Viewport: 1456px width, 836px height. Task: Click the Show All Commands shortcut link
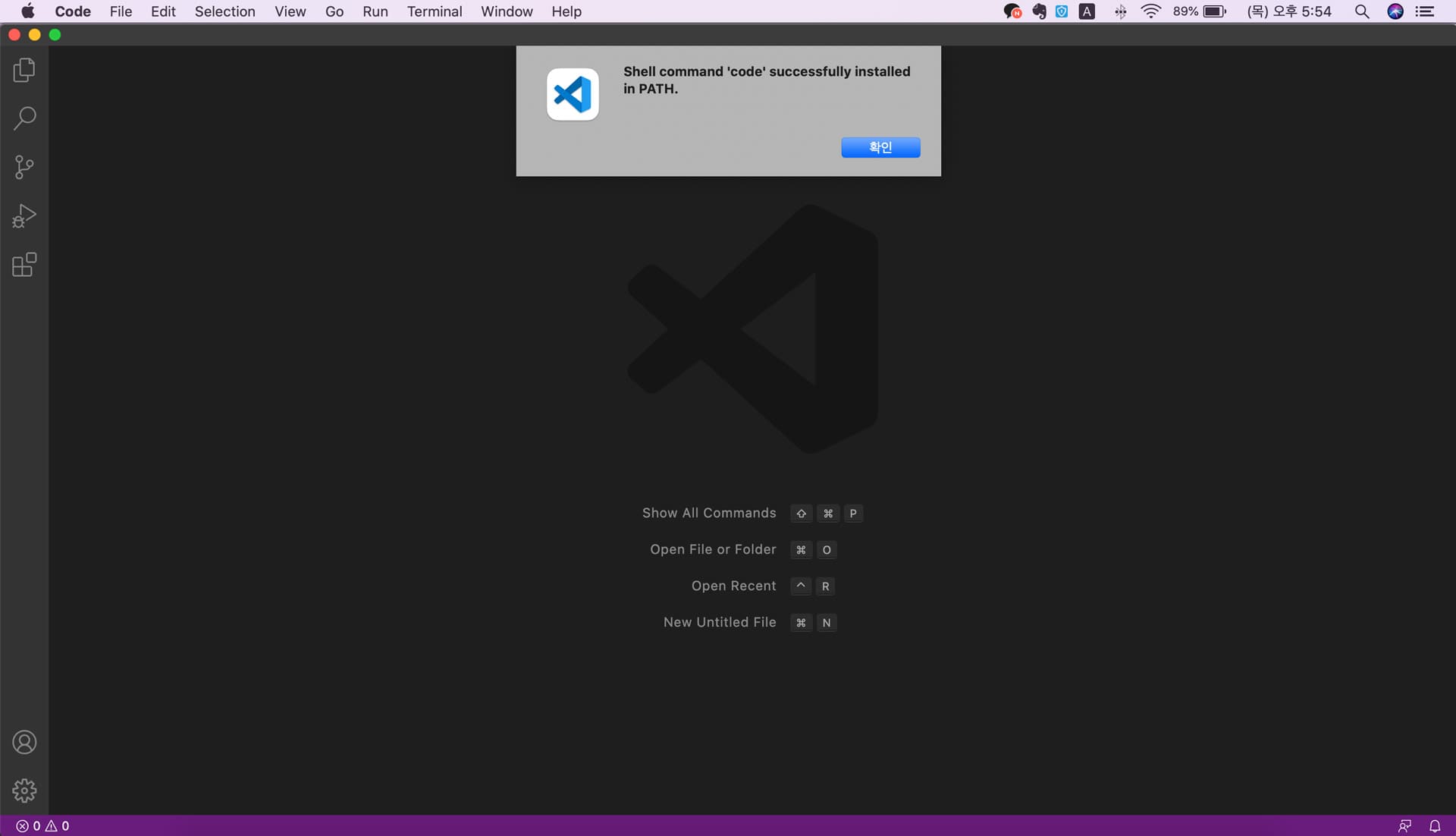click(x=708, y=513)
